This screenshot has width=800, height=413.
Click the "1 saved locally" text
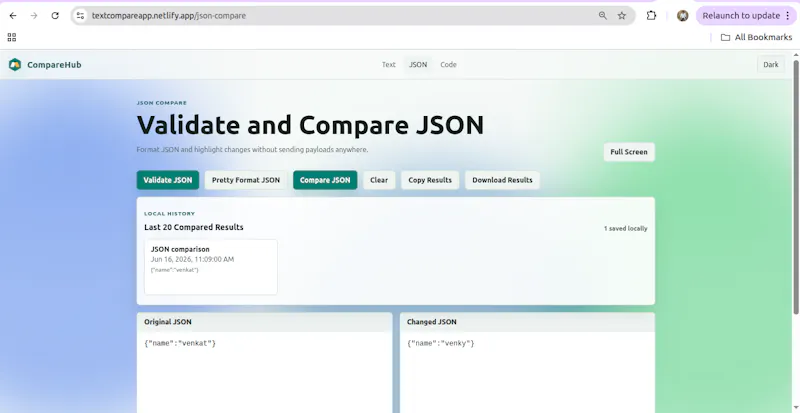(x=626, y=228)
